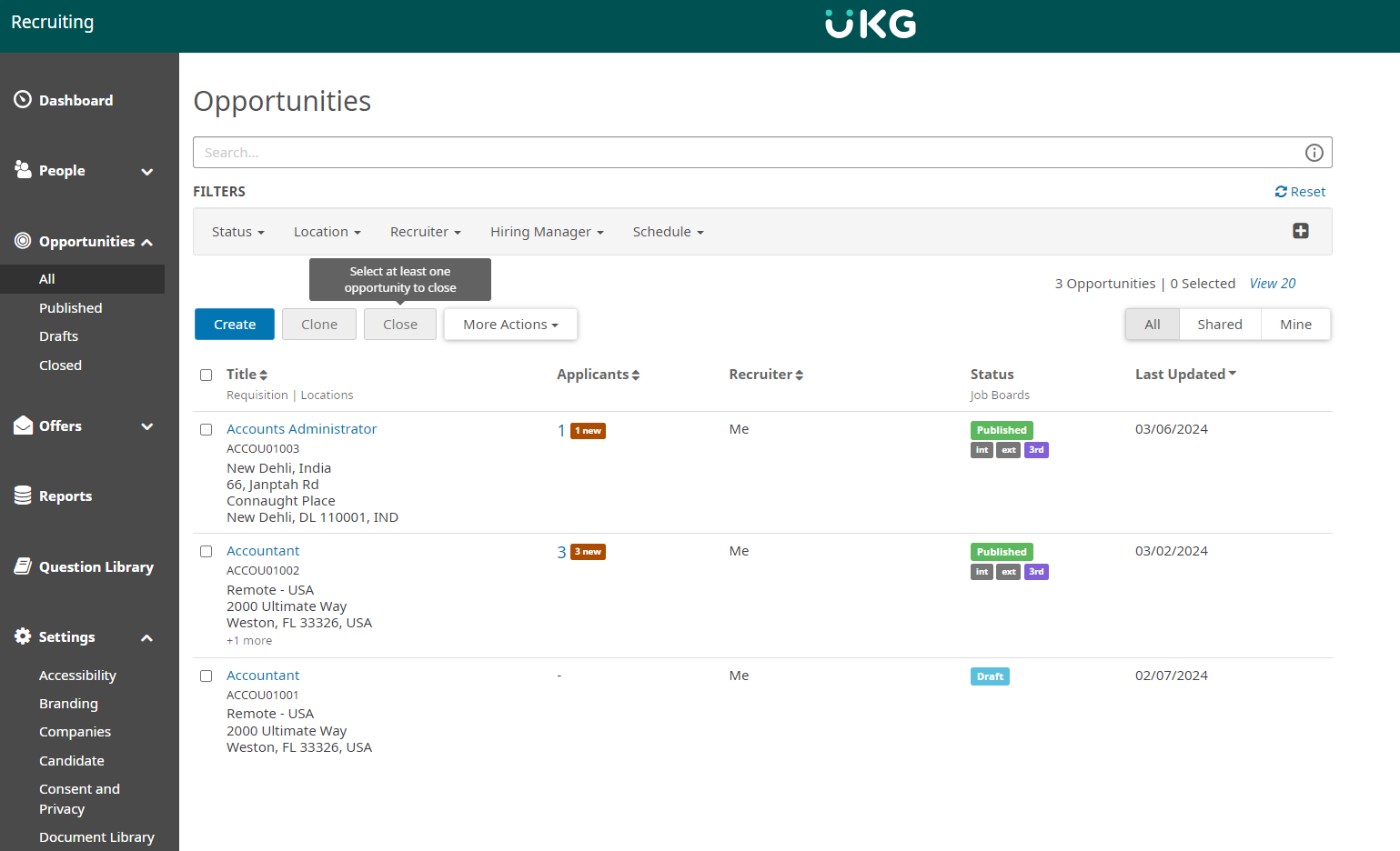Open the Hiring Manager filter dropdown
The width and height of the screenshot is (1400, 851).
[546, 232]
